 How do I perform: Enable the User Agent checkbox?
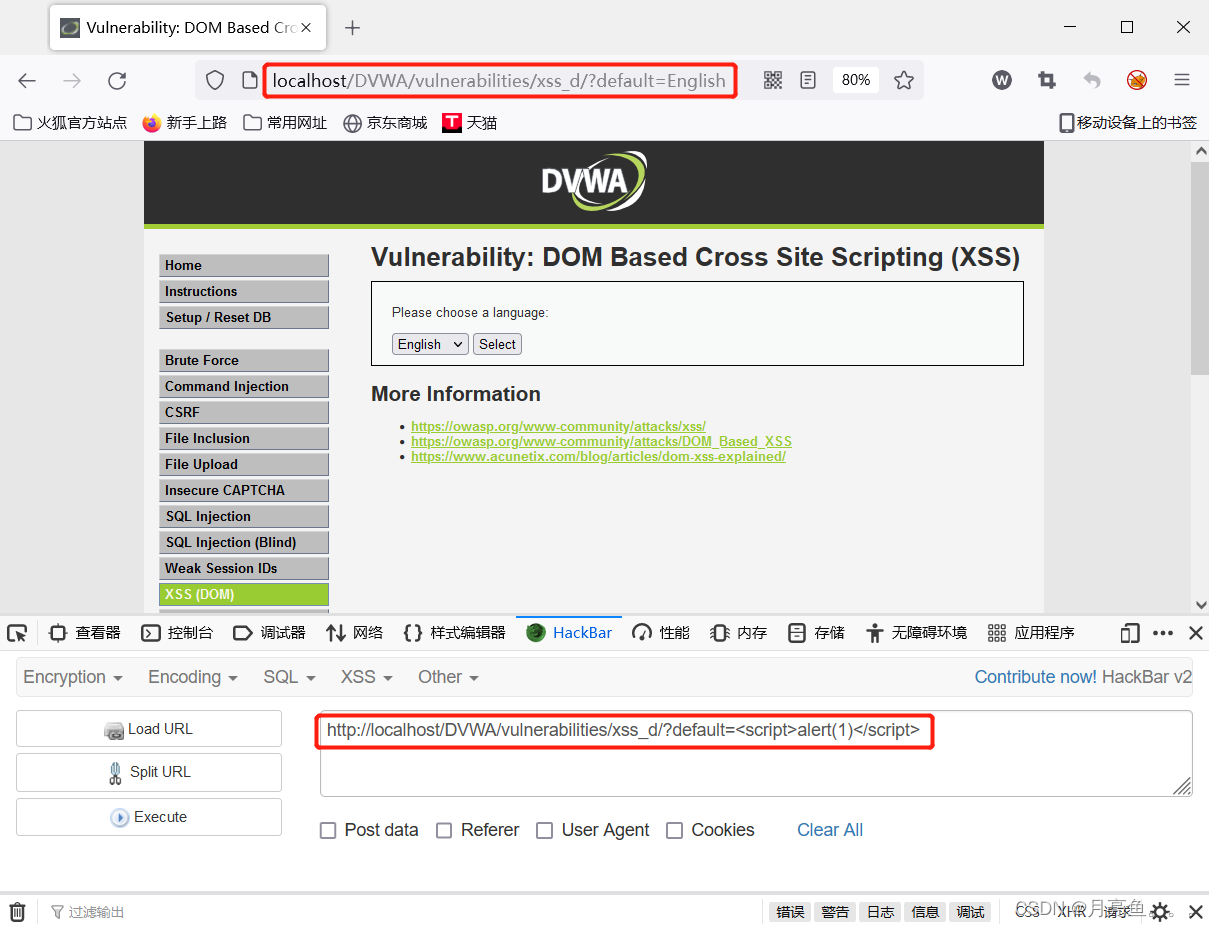[545, 830]
